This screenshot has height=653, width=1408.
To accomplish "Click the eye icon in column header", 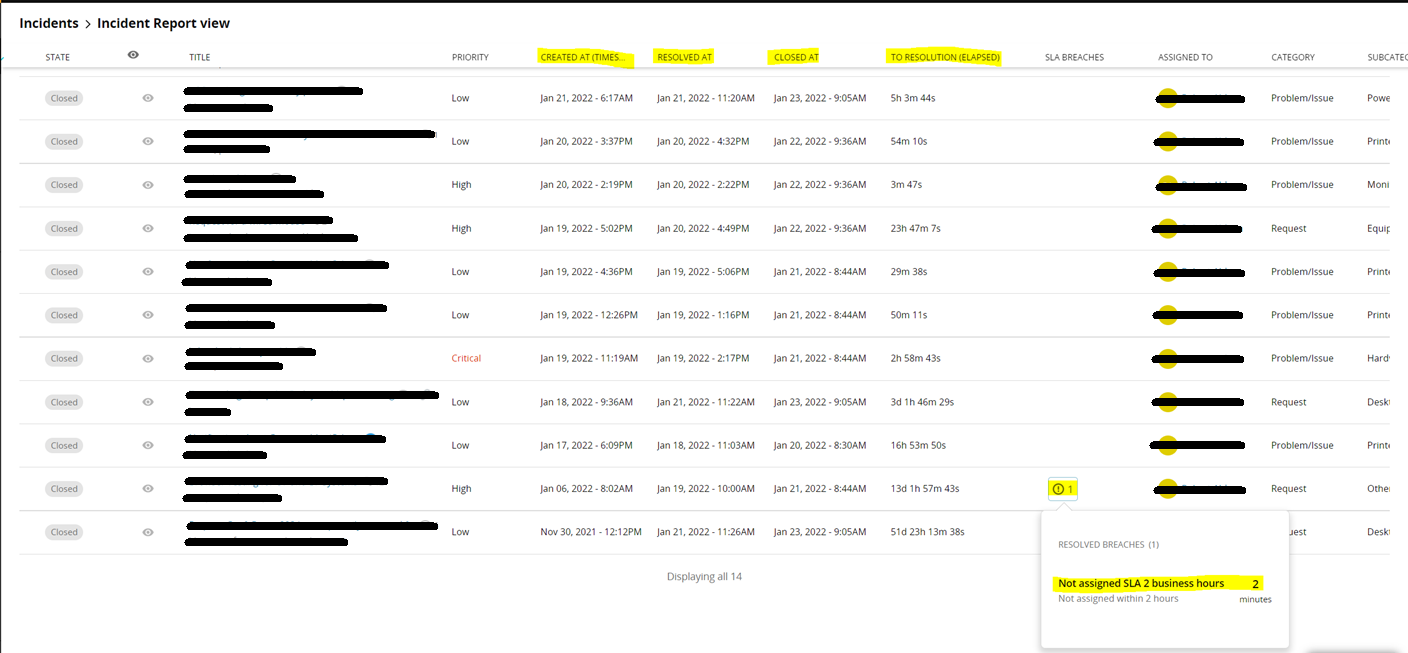I will click(134, 55).
